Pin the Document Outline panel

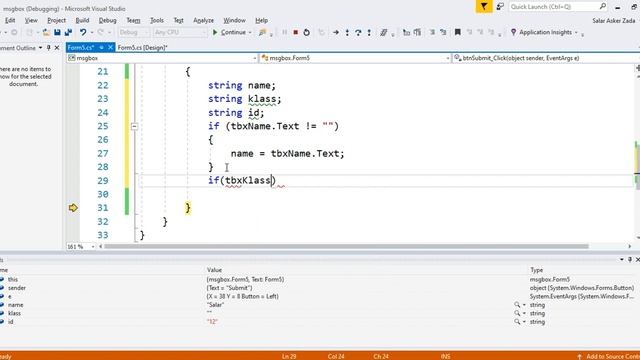click(x=49, y=48)
